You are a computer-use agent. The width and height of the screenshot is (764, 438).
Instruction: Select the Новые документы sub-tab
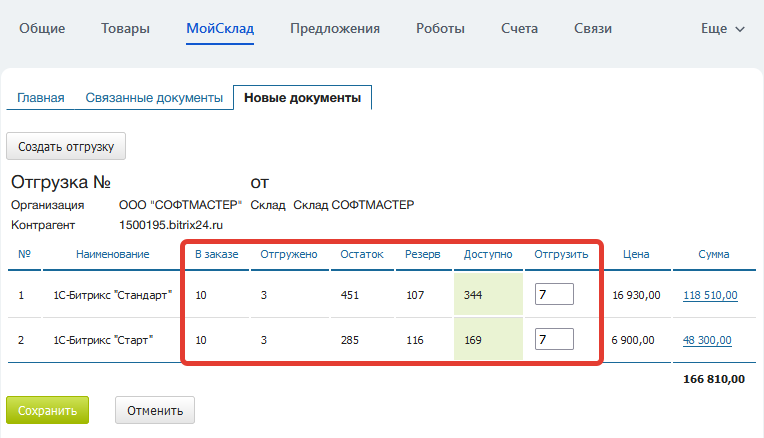(x=302, y=98)
